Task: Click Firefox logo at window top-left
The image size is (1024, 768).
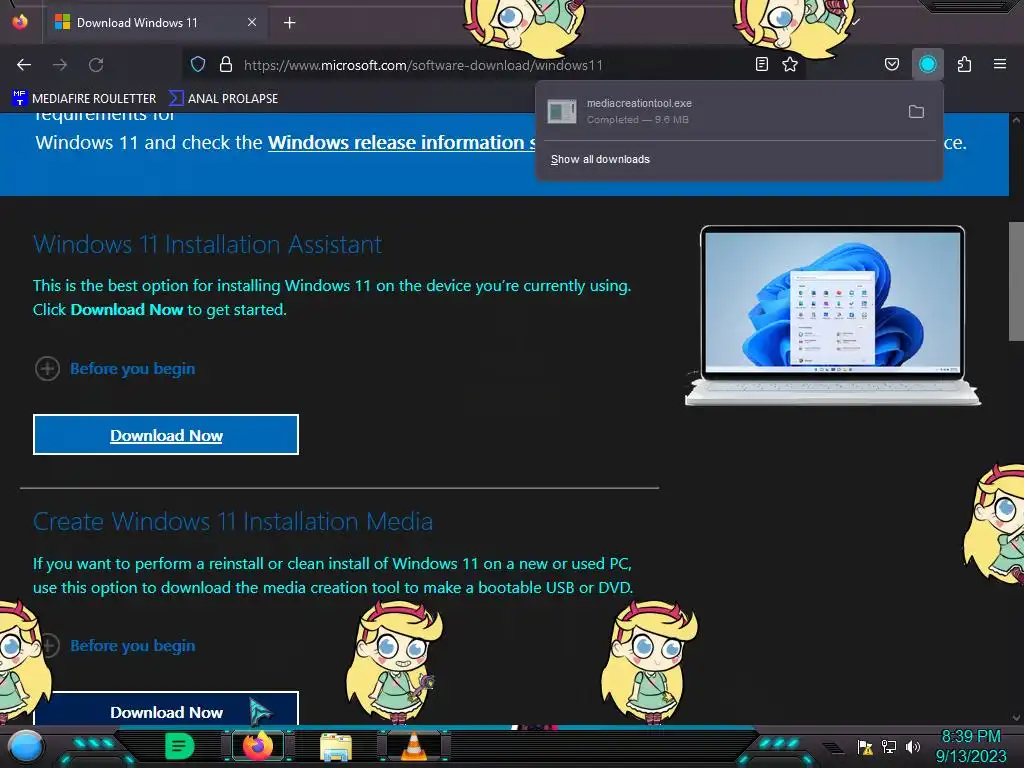Action: 20,22
